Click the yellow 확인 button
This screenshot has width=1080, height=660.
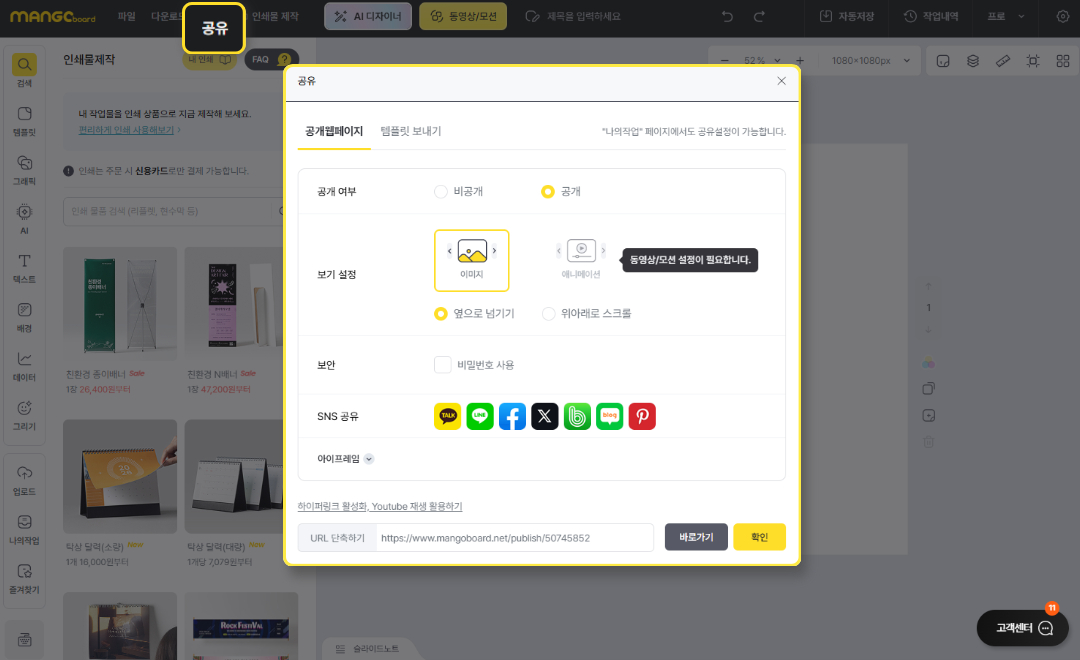pos(759,537)
